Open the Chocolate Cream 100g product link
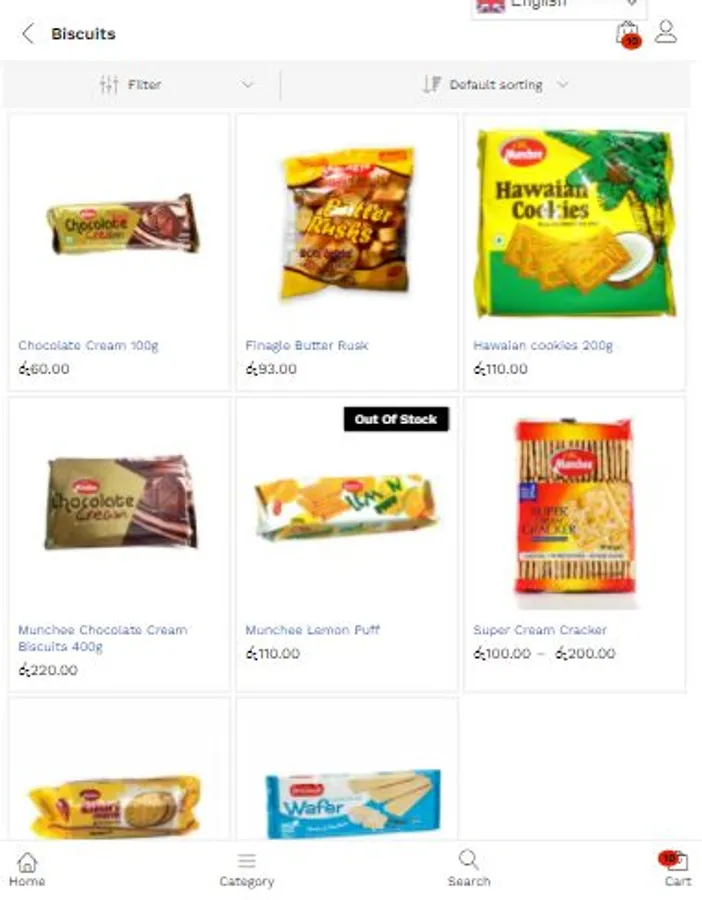Screen dimensions: 702x900 pyautogui.click(x=88, y=346)
